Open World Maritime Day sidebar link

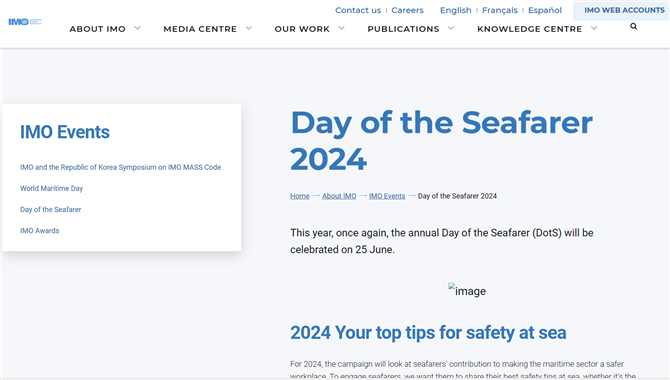point(51,189)
